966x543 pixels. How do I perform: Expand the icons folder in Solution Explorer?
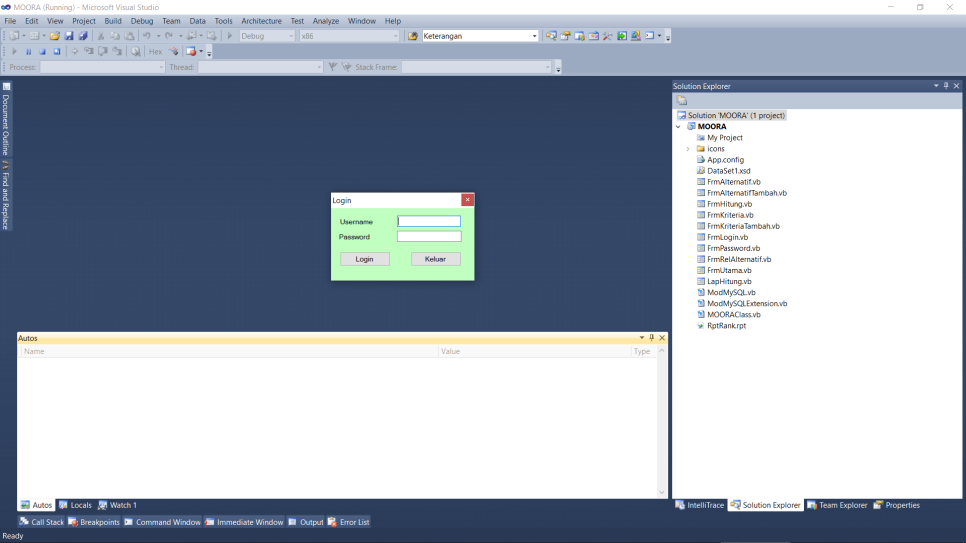click(x=687, y=149)
